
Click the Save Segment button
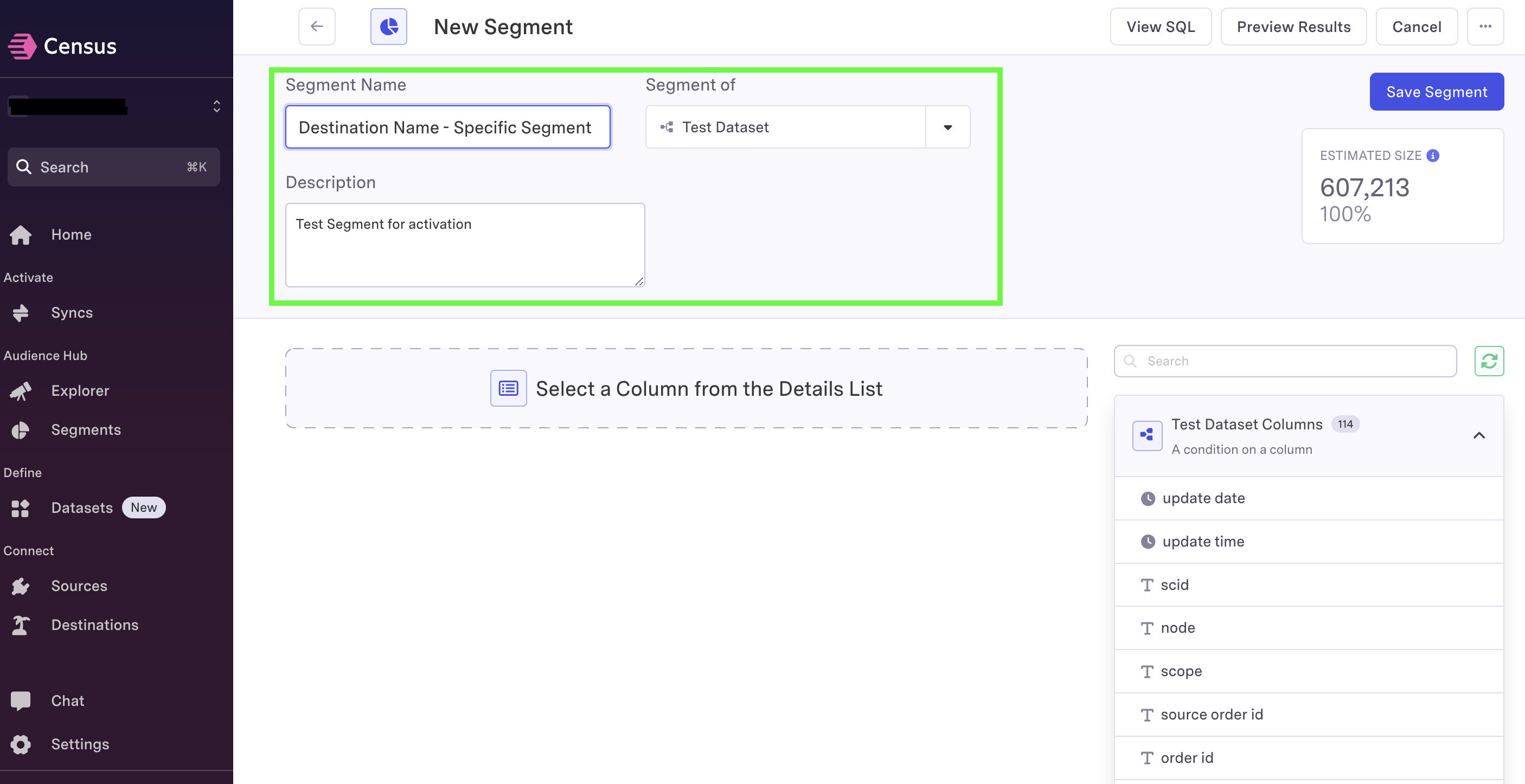coord(1436,91)
